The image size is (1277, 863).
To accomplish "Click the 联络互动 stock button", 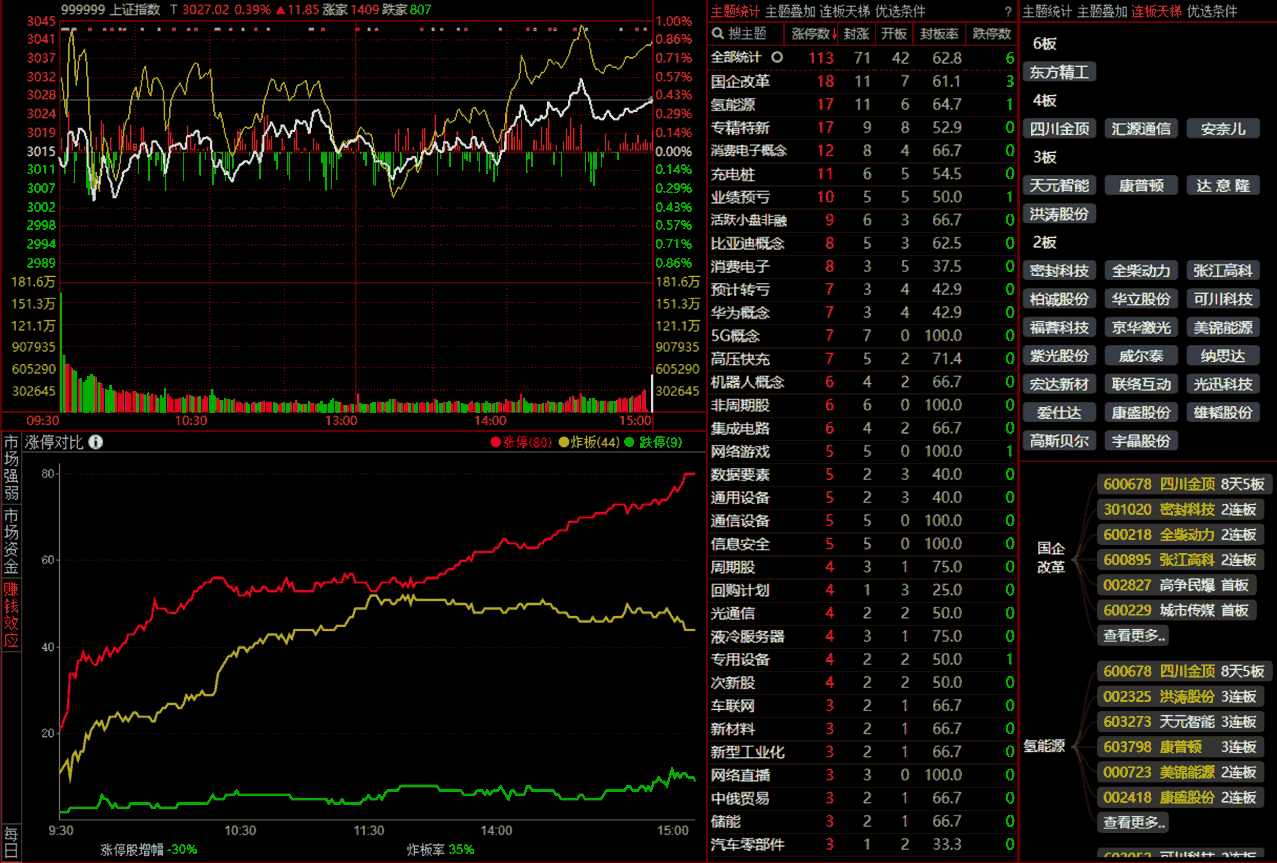I will point(1141,384).
